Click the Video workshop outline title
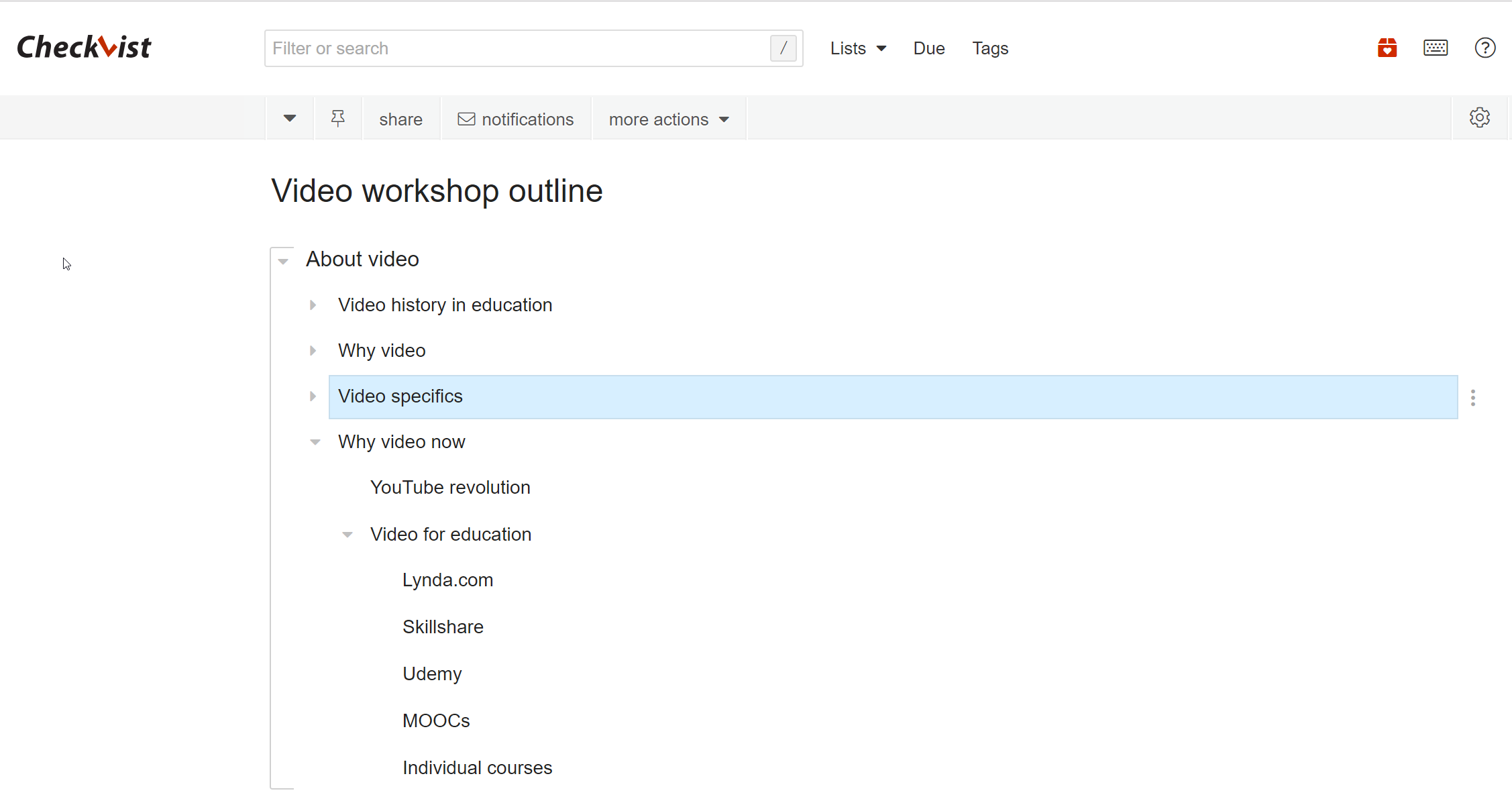Viewport: 1512px width, 809px height. point(437,191)
